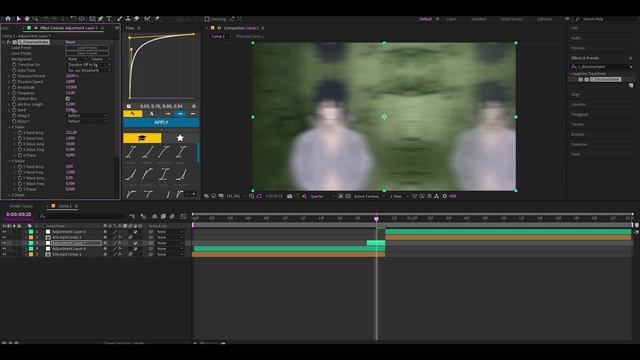This screenshot has width=640, height=360.
Task: Select the Zoom magnifier tool
Action: (35, 19)
